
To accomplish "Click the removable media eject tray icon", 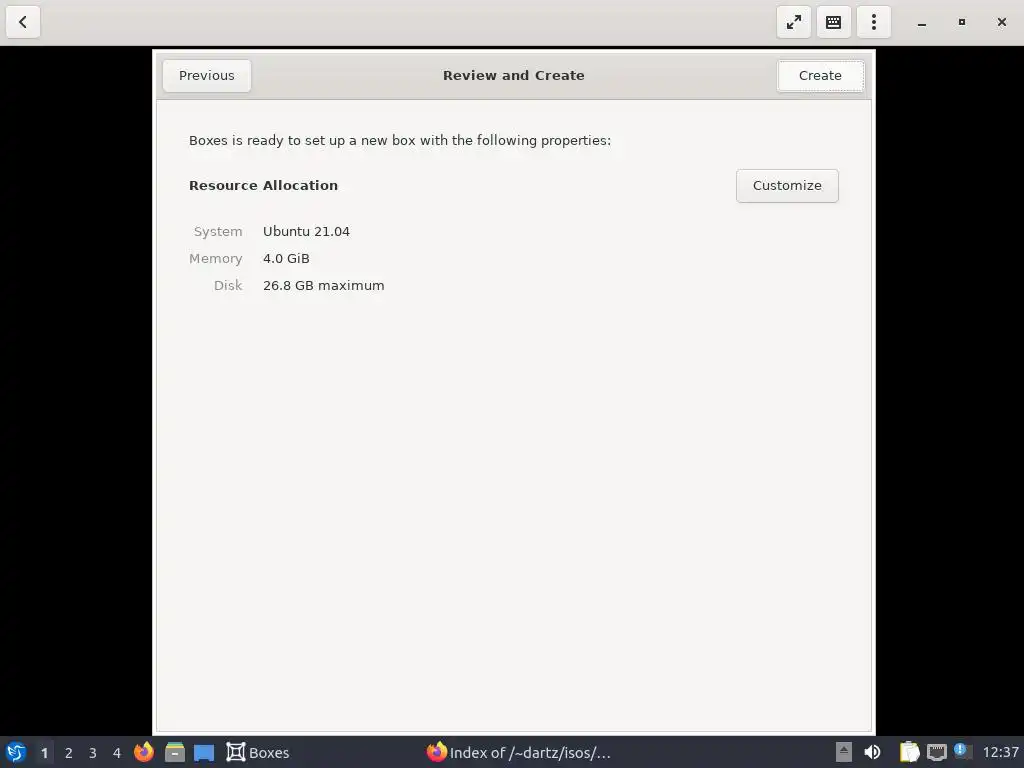I will (844, 752).
